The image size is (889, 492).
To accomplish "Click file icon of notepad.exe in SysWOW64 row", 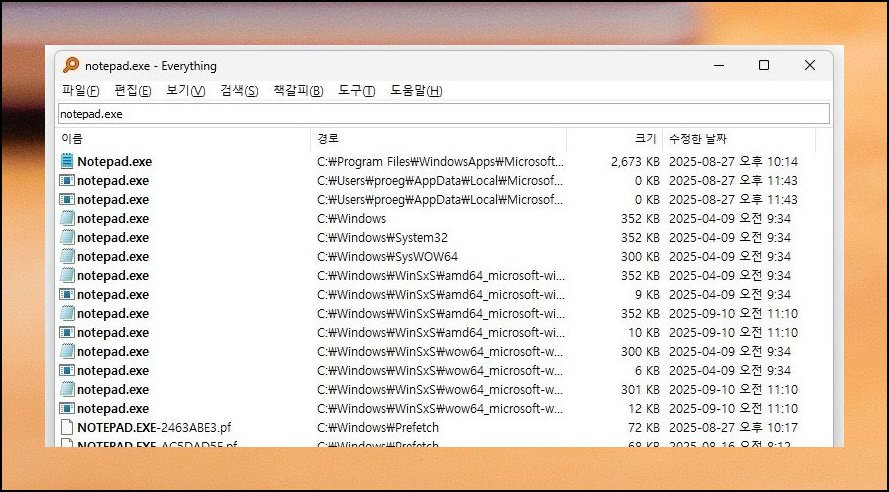I will [x=67, y=256].
